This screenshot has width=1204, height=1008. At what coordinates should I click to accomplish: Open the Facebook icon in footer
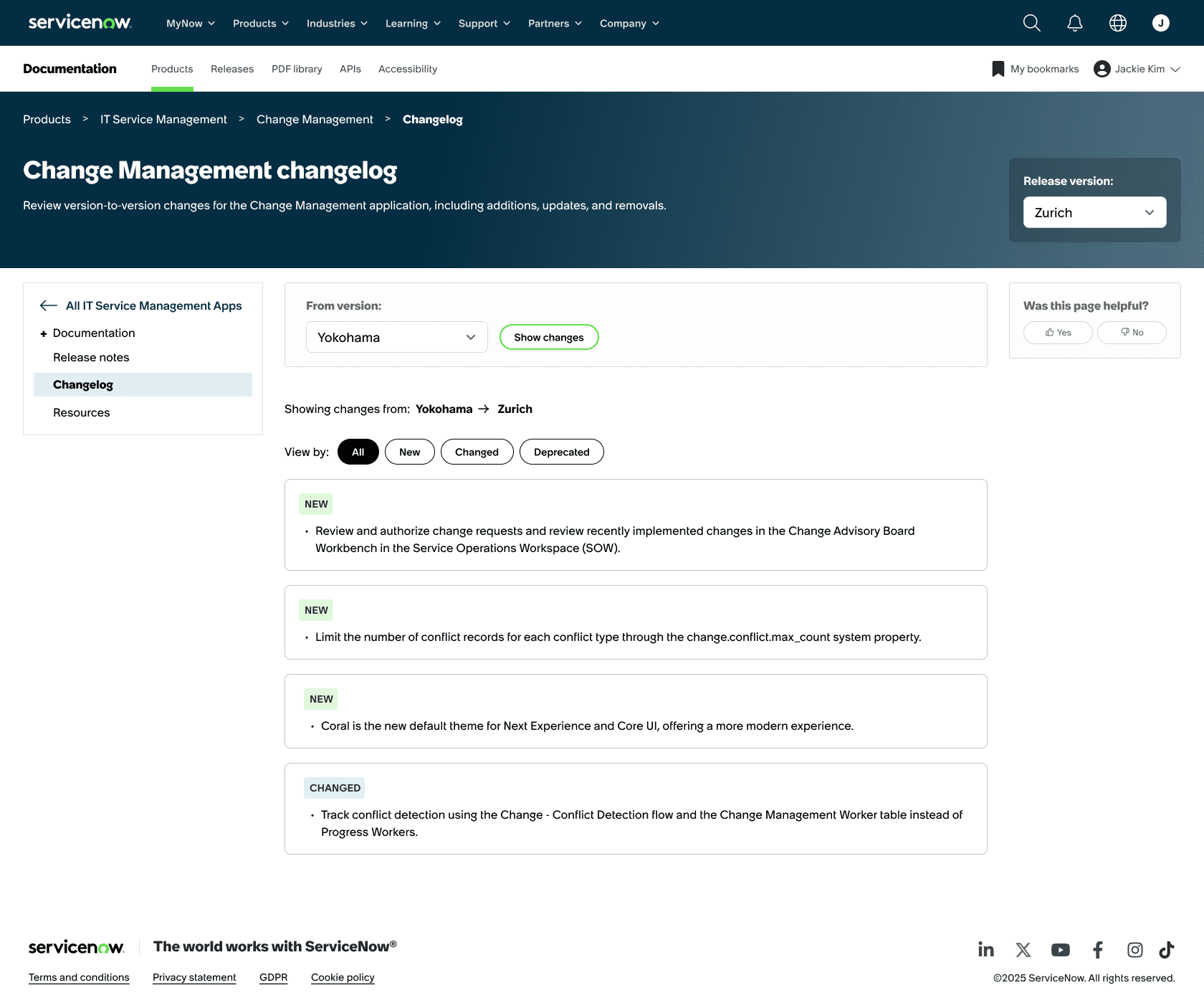(1098, 950)
